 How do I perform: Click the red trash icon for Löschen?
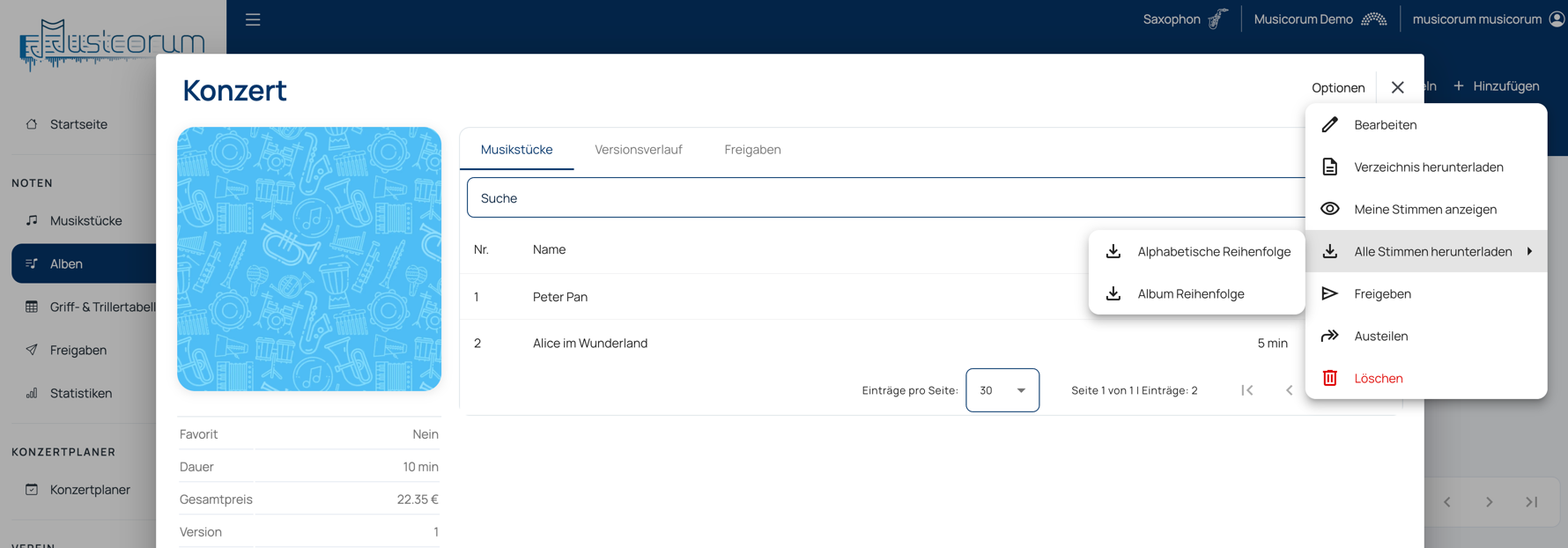1329,378
